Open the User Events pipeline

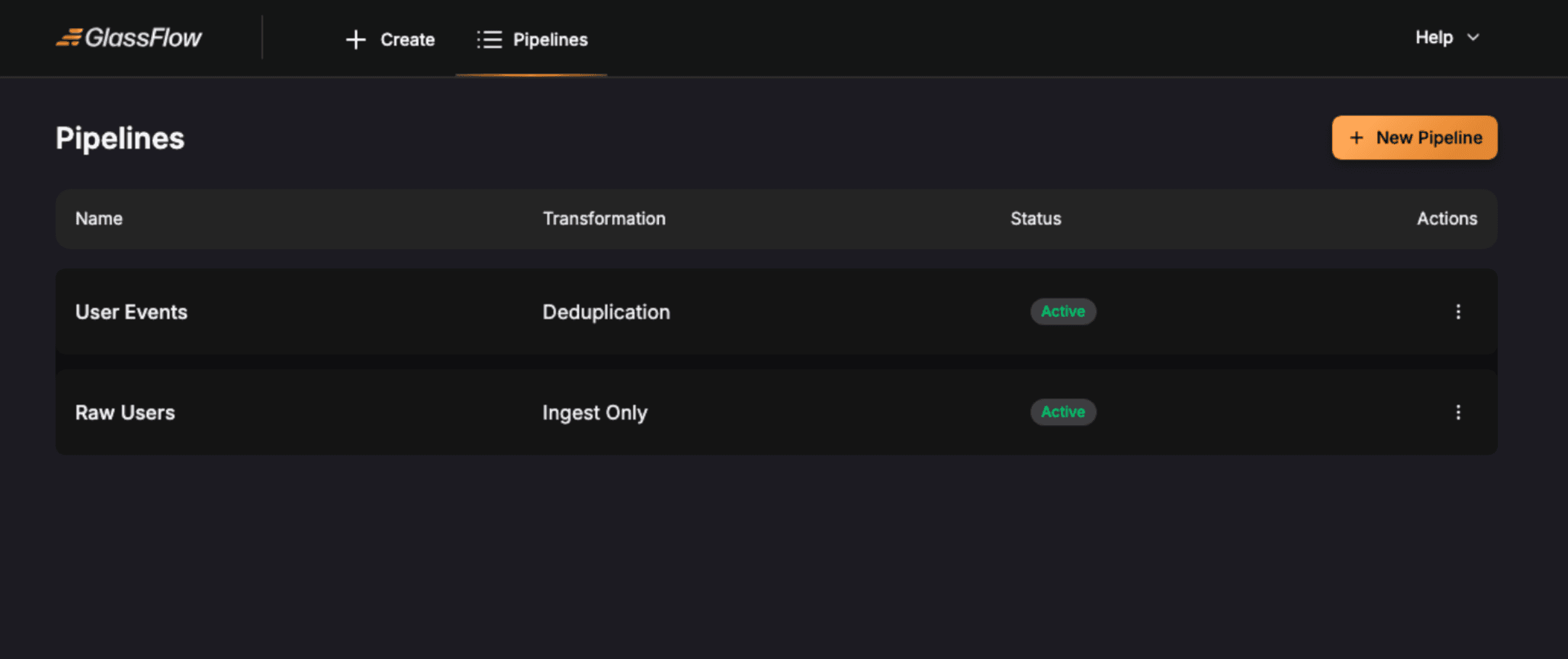(131, 312)
